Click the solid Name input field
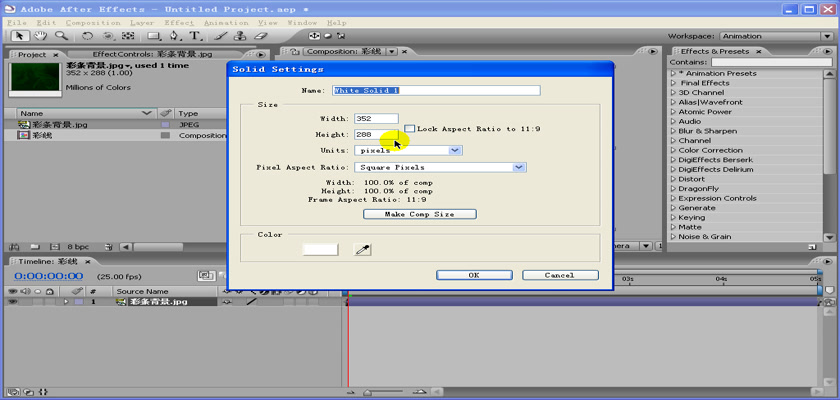840x400 pixels. coord(436,90)
